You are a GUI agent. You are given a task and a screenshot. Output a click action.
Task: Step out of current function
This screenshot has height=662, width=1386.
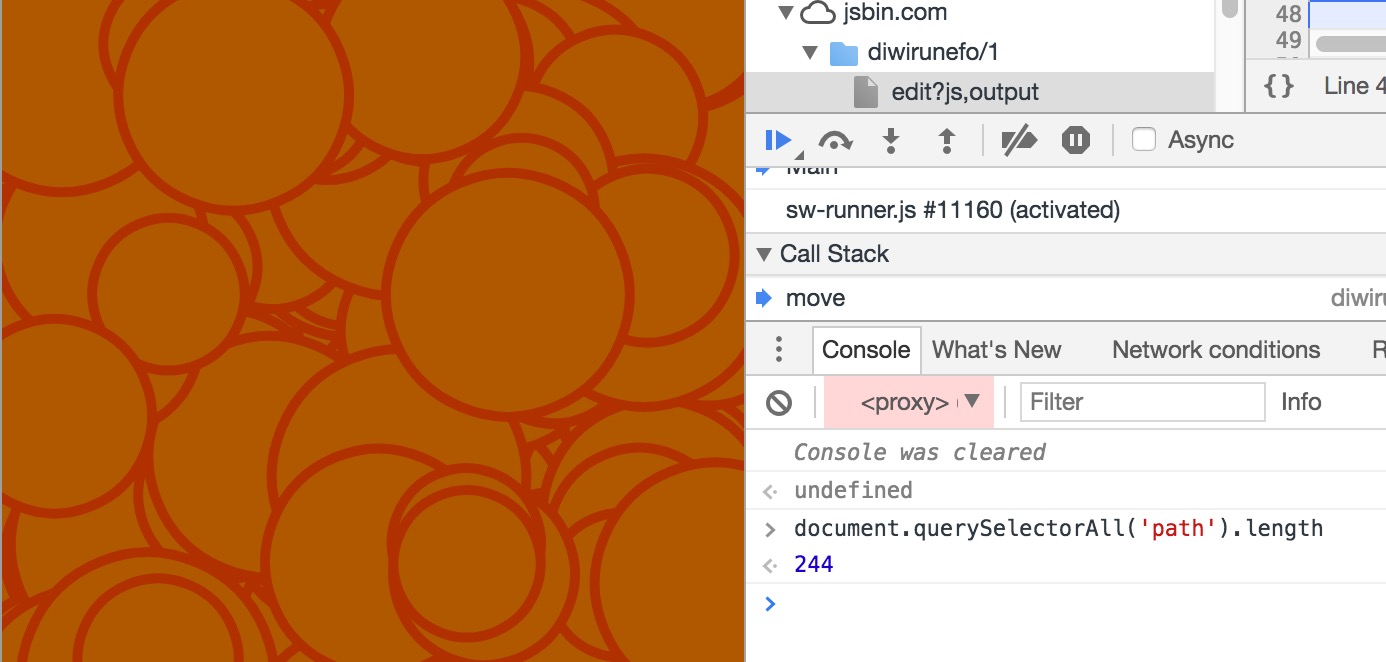pos(947,140)
